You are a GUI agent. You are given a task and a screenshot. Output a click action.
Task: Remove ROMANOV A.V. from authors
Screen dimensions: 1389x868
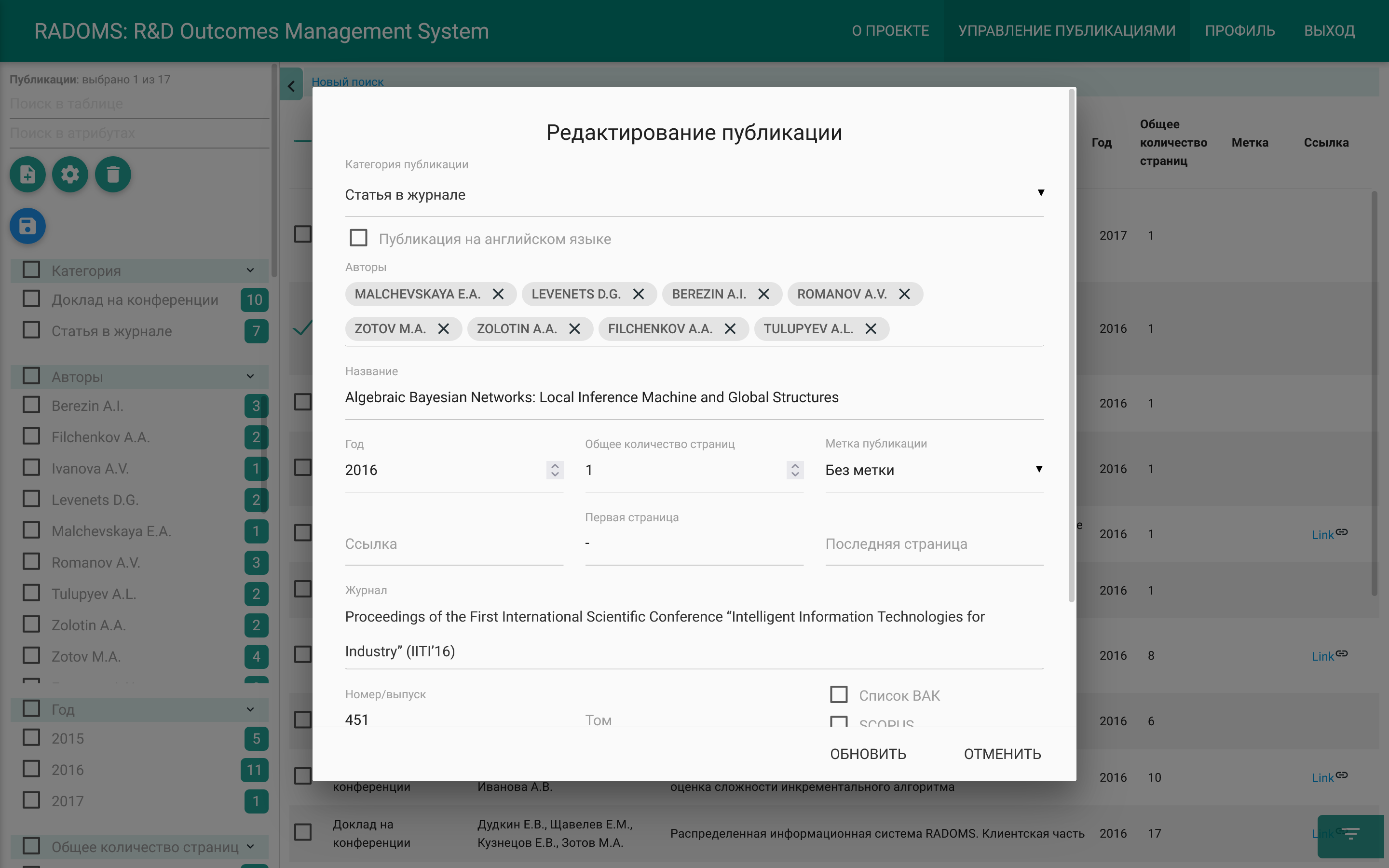pyautogui.click(x=905, y=294)
